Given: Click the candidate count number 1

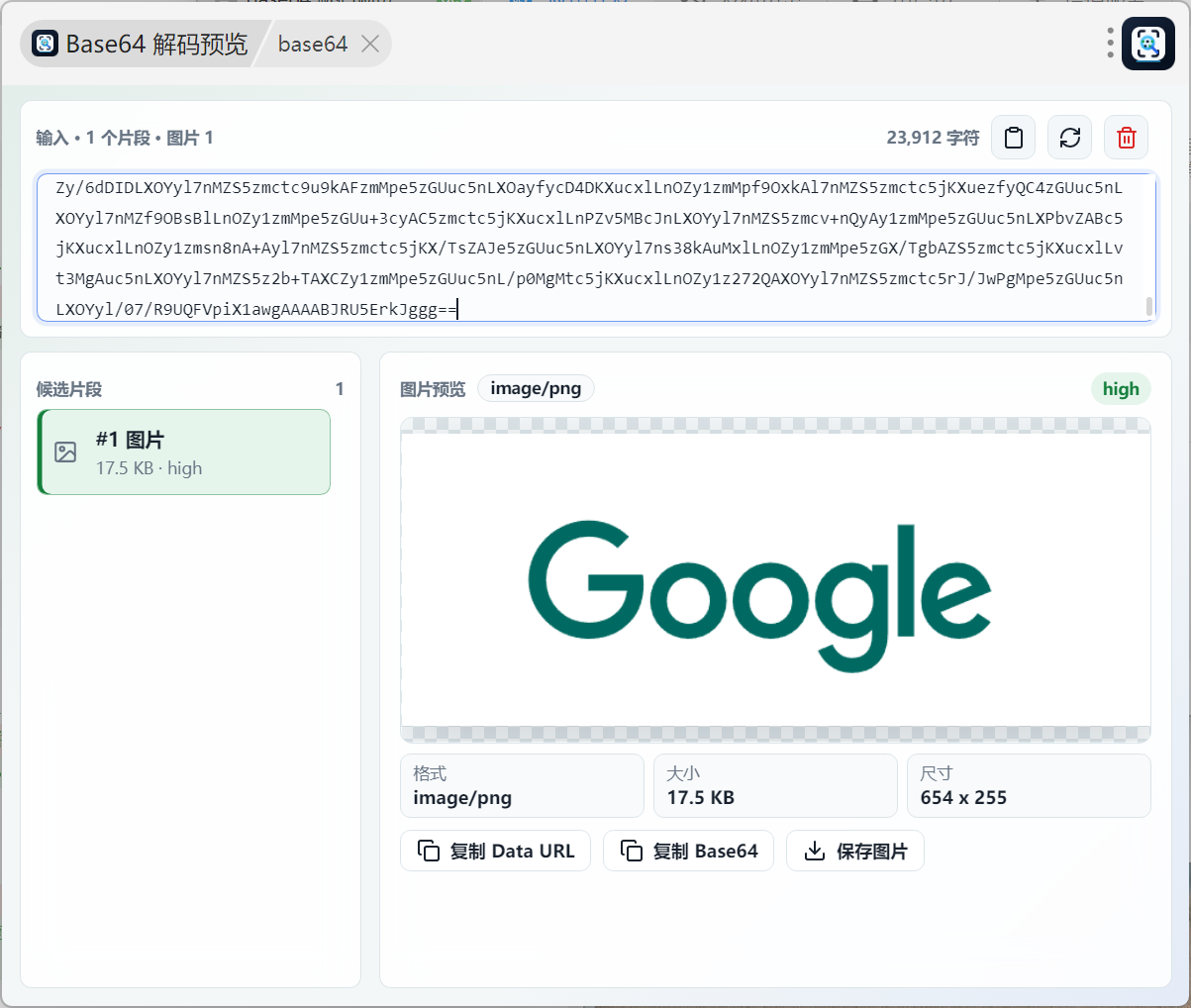Looking at the screenshot, I should tap(340, 389).
